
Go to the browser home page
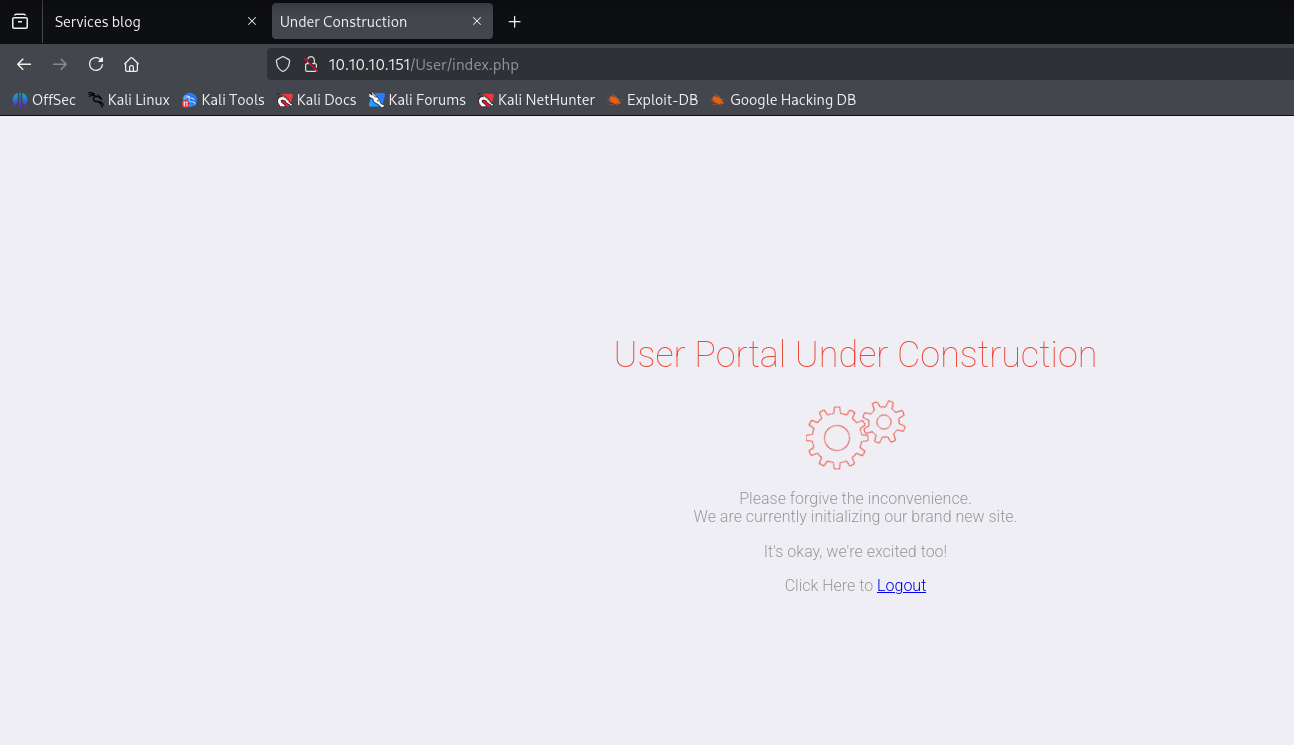tap(131, 64)
